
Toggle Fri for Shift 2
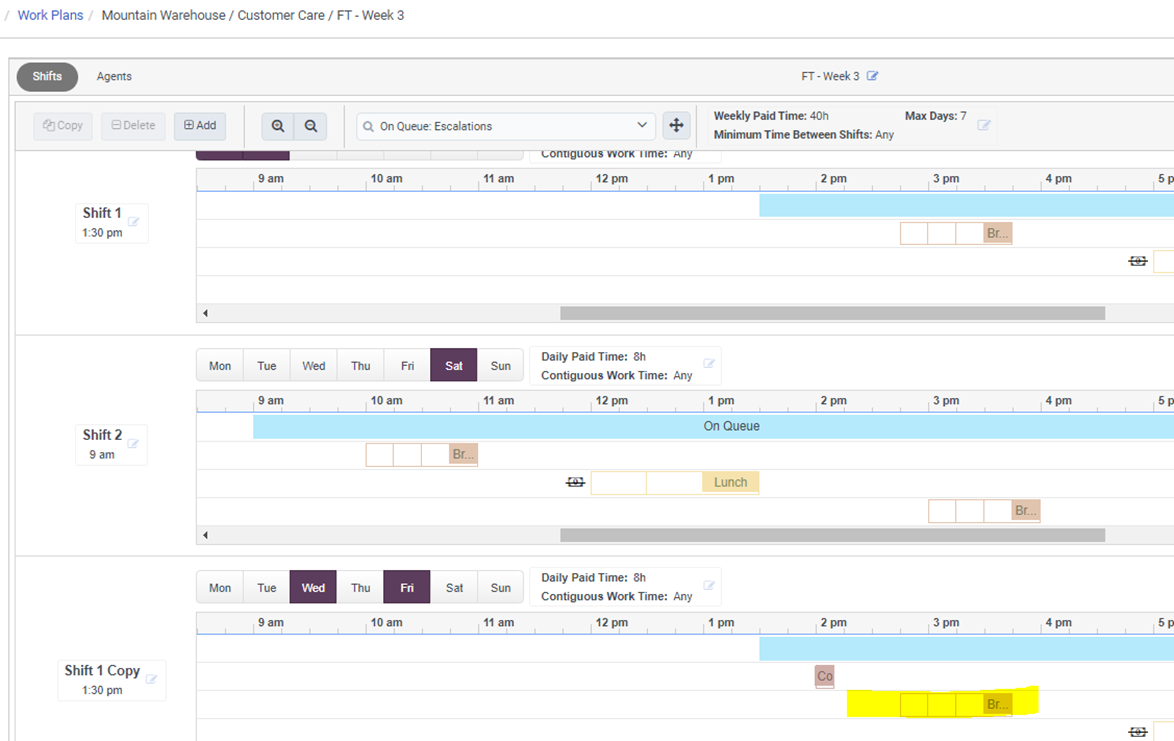[407, 365]
